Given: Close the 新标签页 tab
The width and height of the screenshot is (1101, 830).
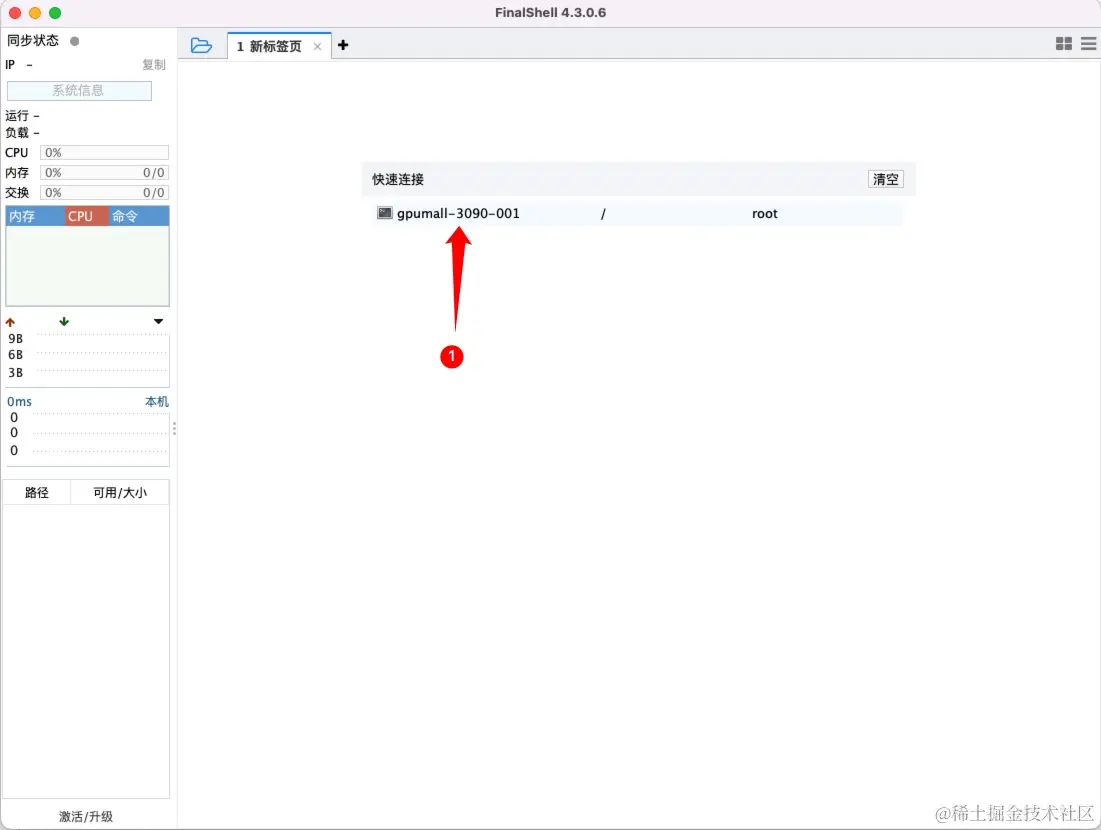Looking at the screenshot, I should point(317,46).
